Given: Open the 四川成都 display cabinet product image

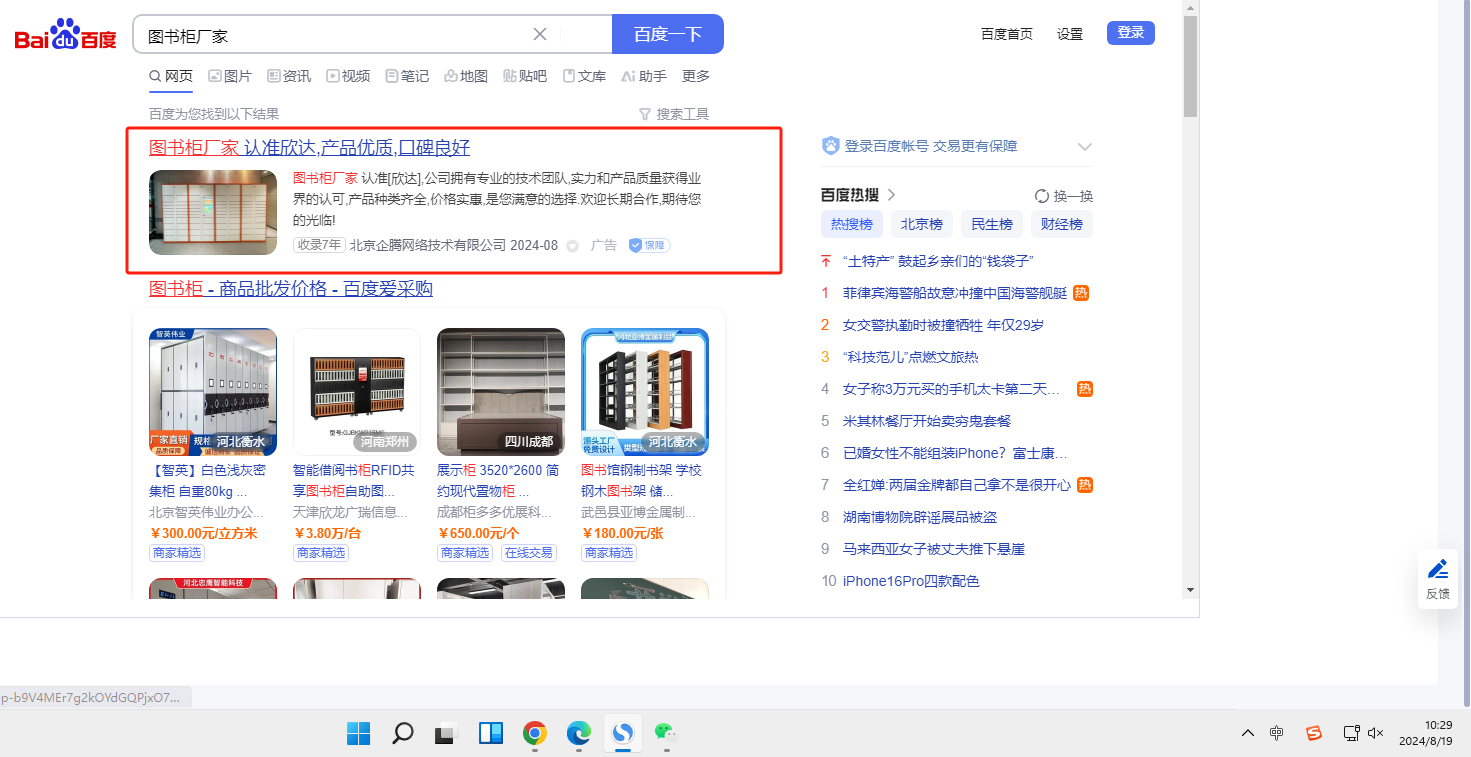Looking at the screenshot, I should point(501,392).
